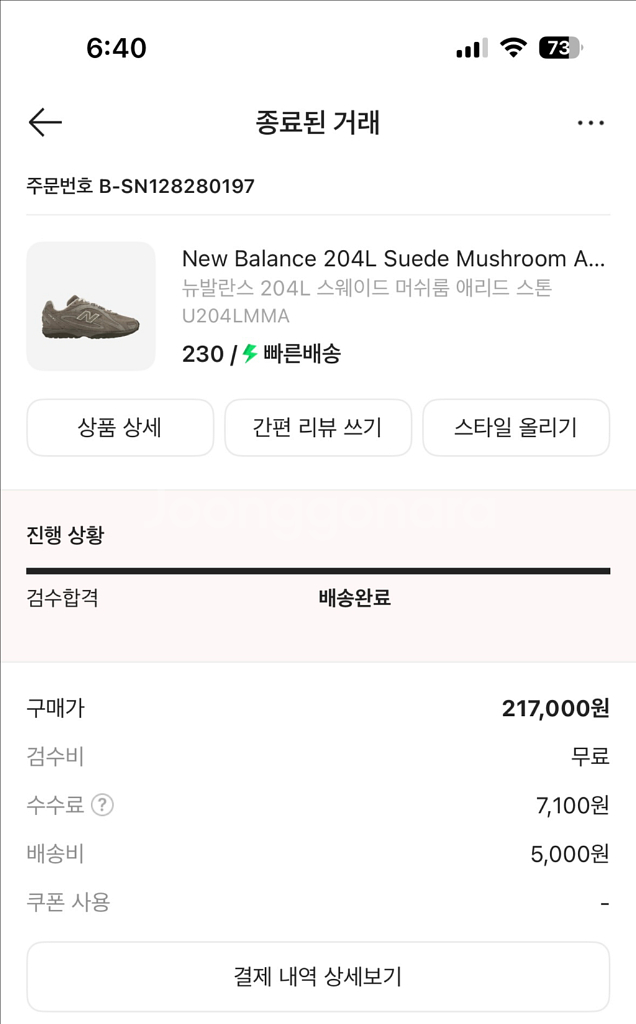636x1024 pixels.
Task: Tap the New Balance 204L product title
Action: point(393,259)
